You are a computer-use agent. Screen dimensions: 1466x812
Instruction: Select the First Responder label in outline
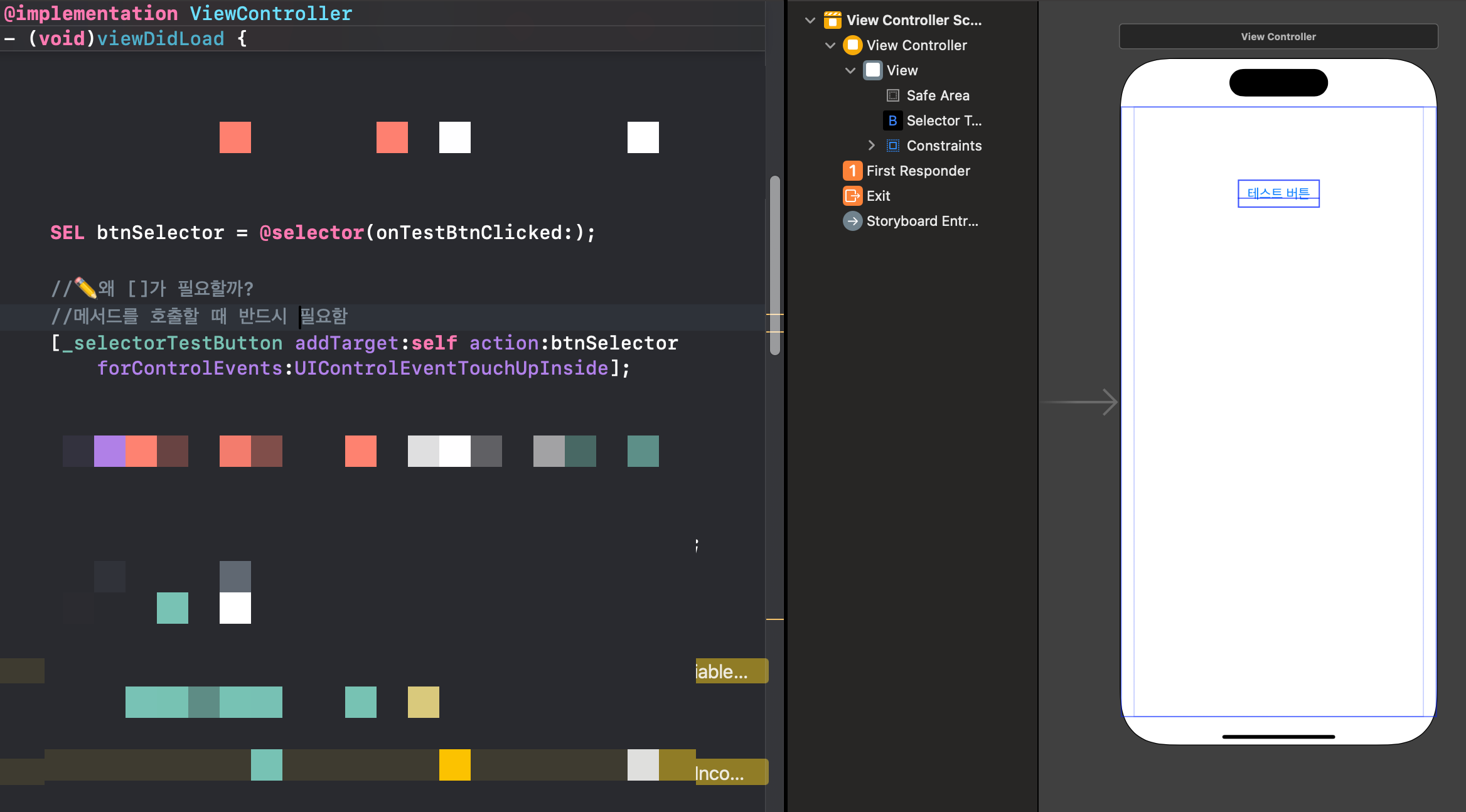tap(918, 171)
